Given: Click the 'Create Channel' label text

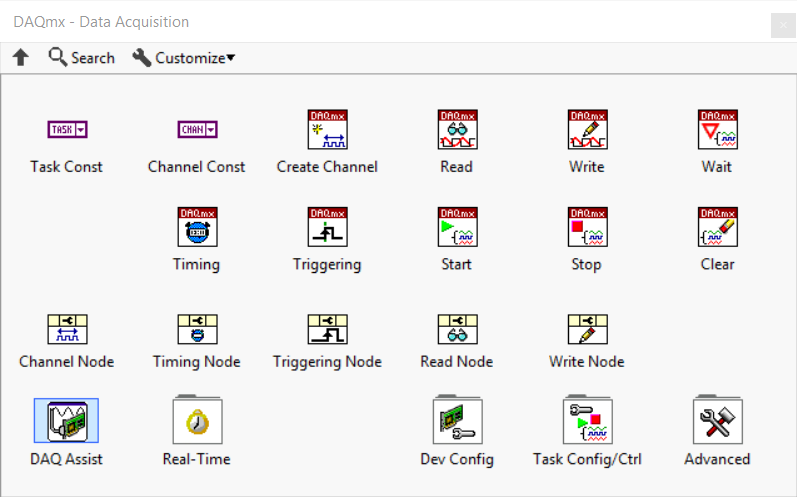Looking at the screenshot, I should pos(327,167).
